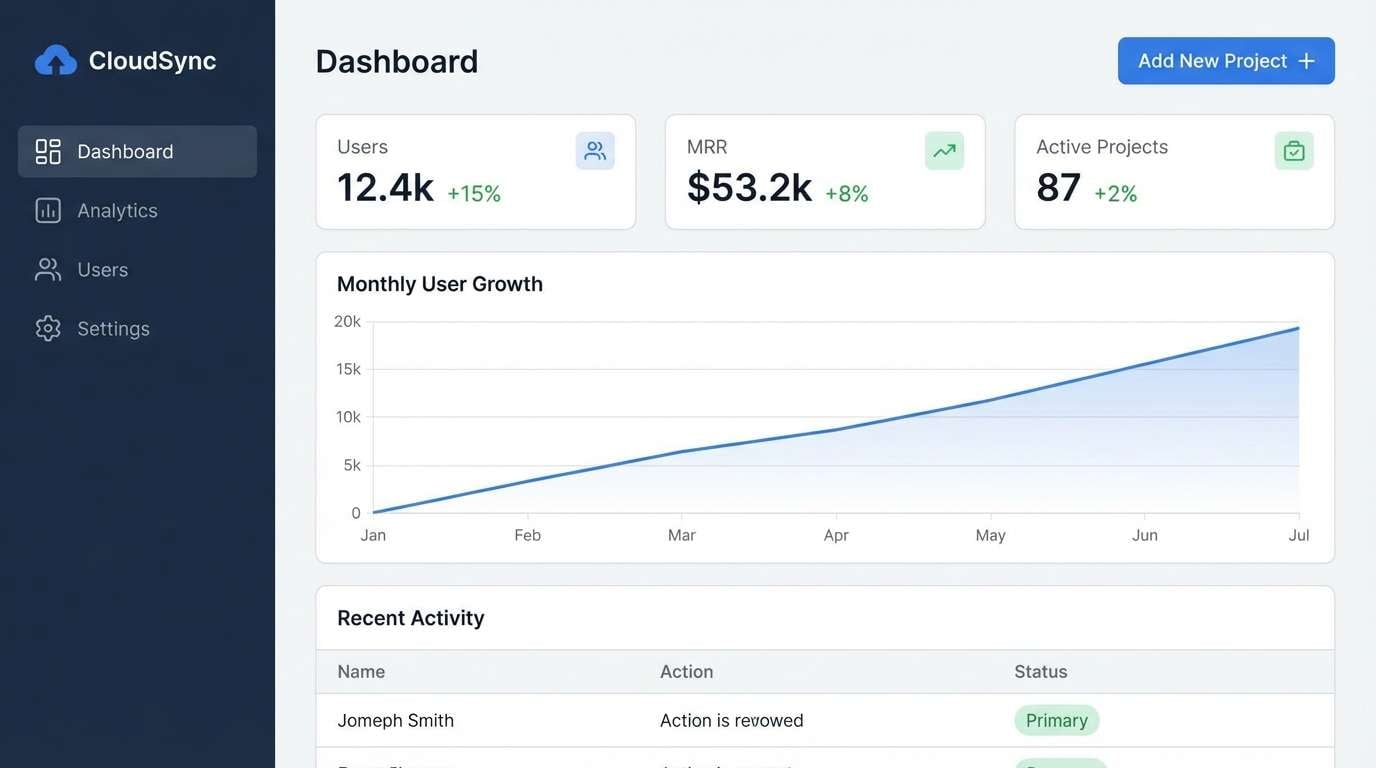
Task: Click the Active Projects briefcase icon
Action: [x=1293, y=149]
